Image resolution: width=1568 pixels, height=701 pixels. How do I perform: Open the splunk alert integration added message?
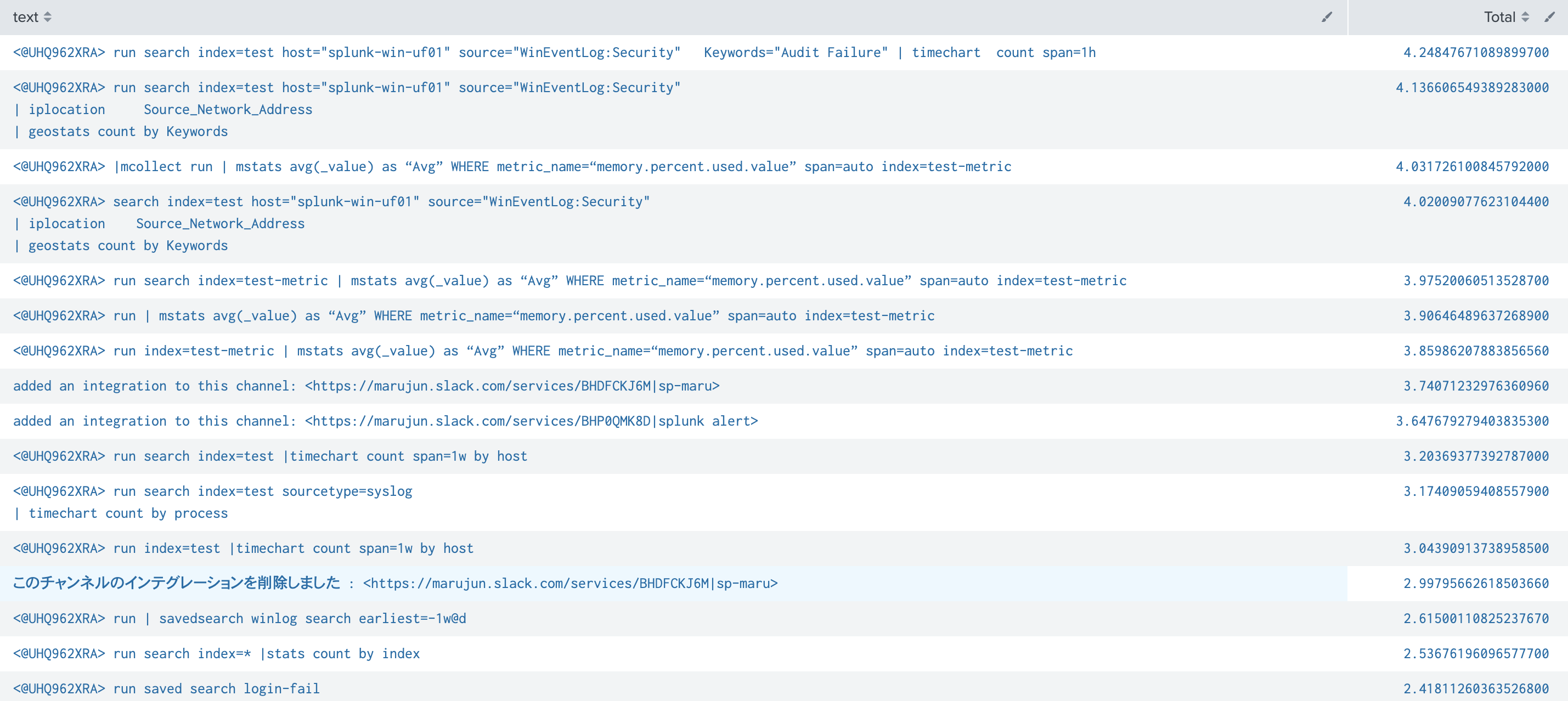point(385,421)
